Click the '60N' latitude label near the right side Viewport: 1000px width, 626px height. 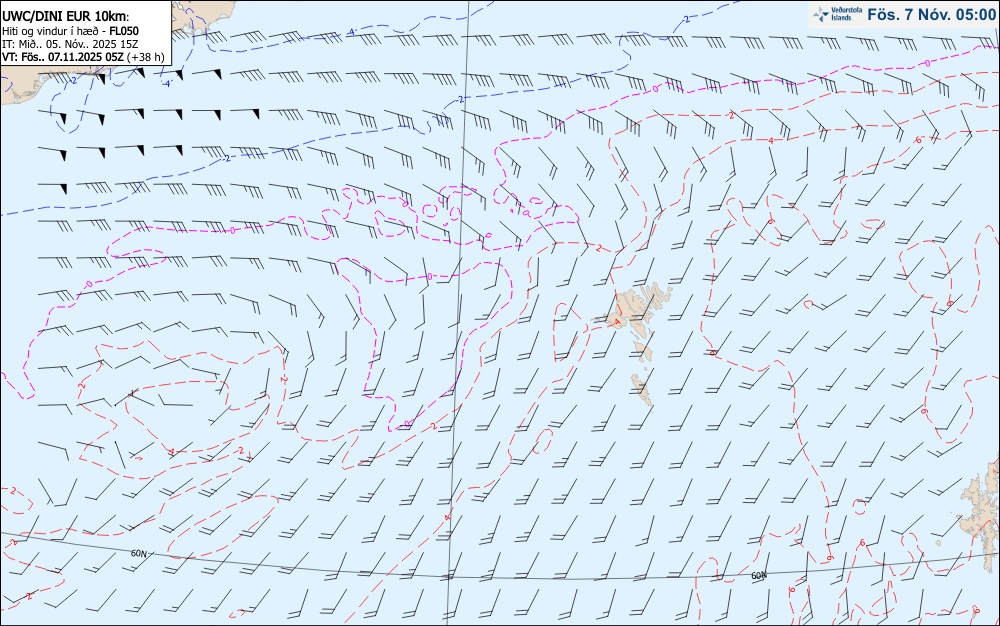pos(759,576)
